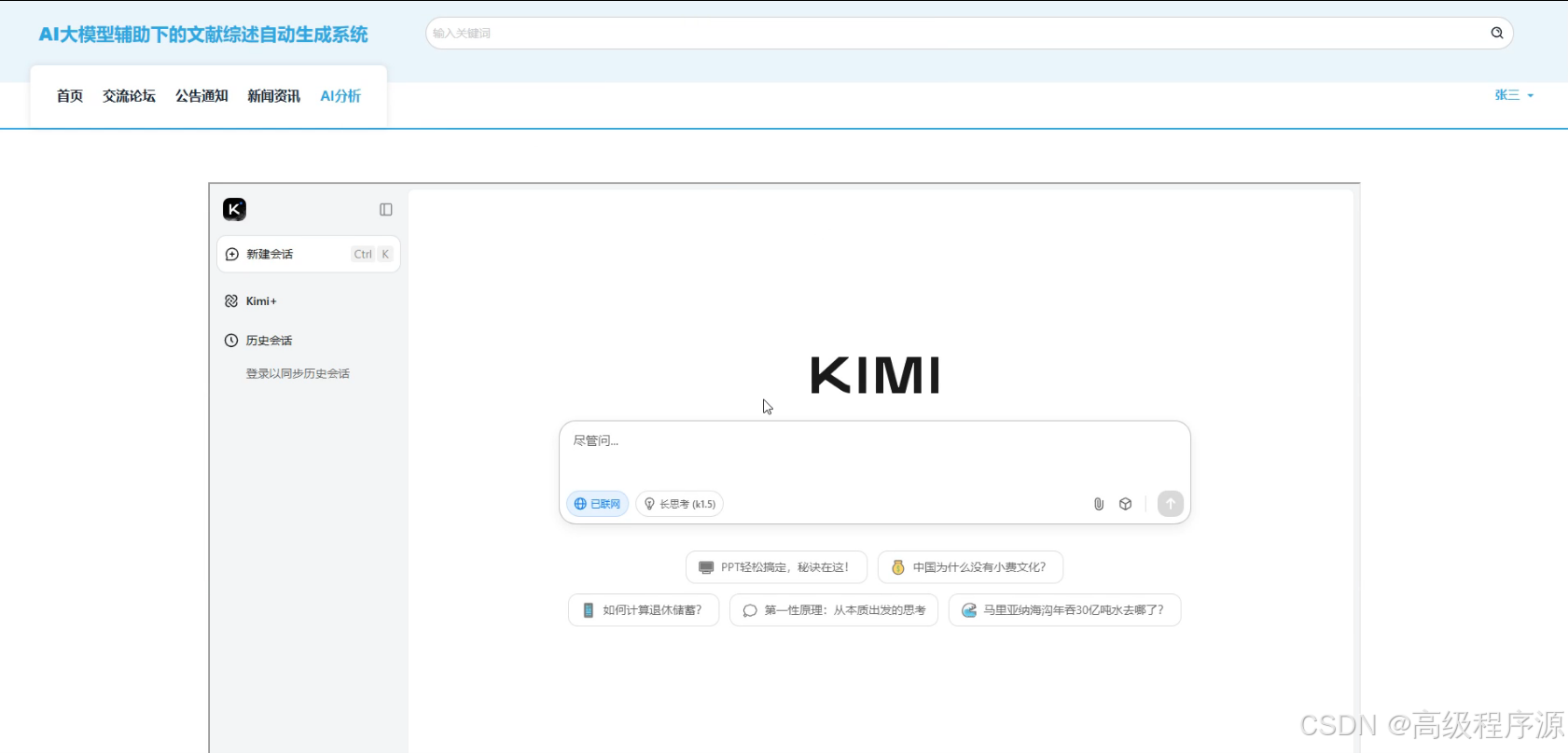Select the AI分析 tab

click(x=340, y=96)
